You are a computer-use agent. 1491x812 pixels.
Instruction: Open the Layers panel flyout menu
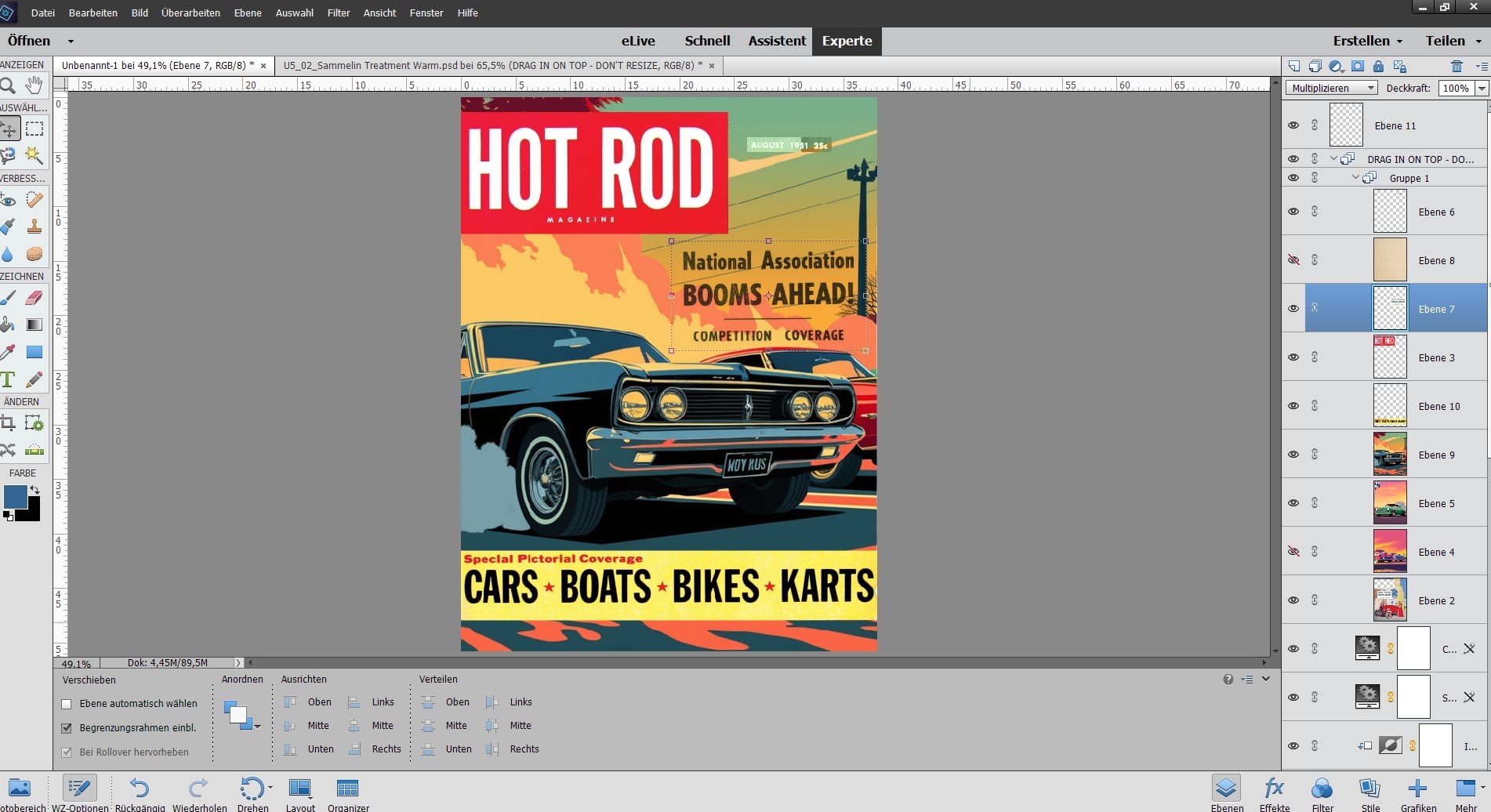(x=1482, y=67)
